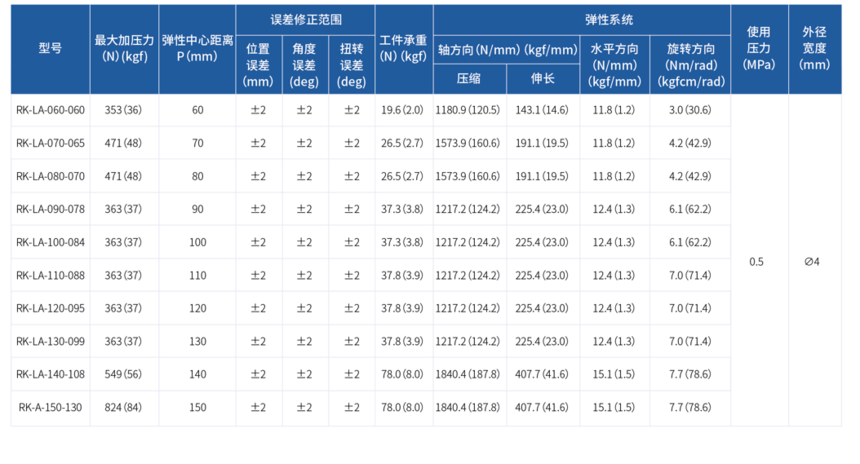Click center distance value 150

(197, 408)
